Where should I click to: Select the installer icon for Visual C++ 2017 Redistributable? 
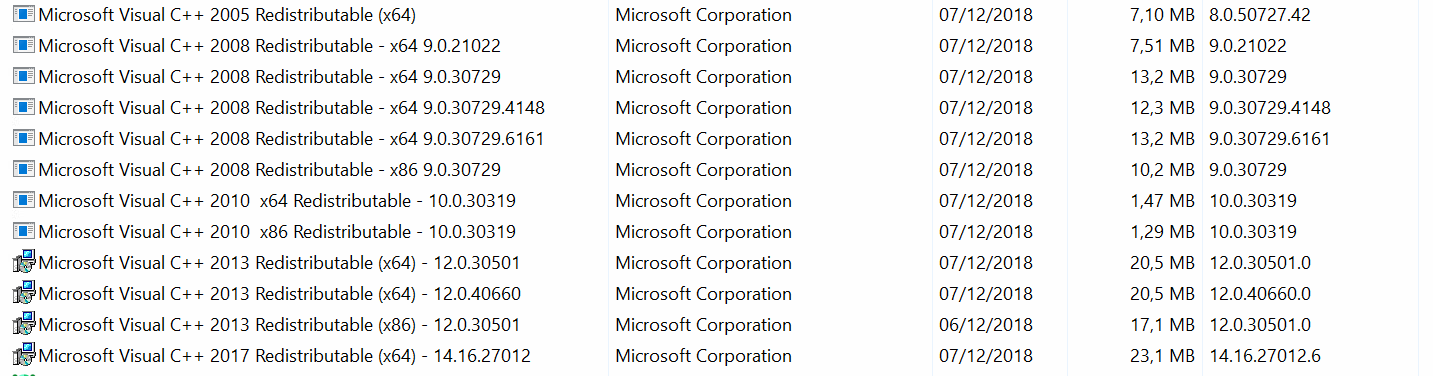(x=24, y=356)
